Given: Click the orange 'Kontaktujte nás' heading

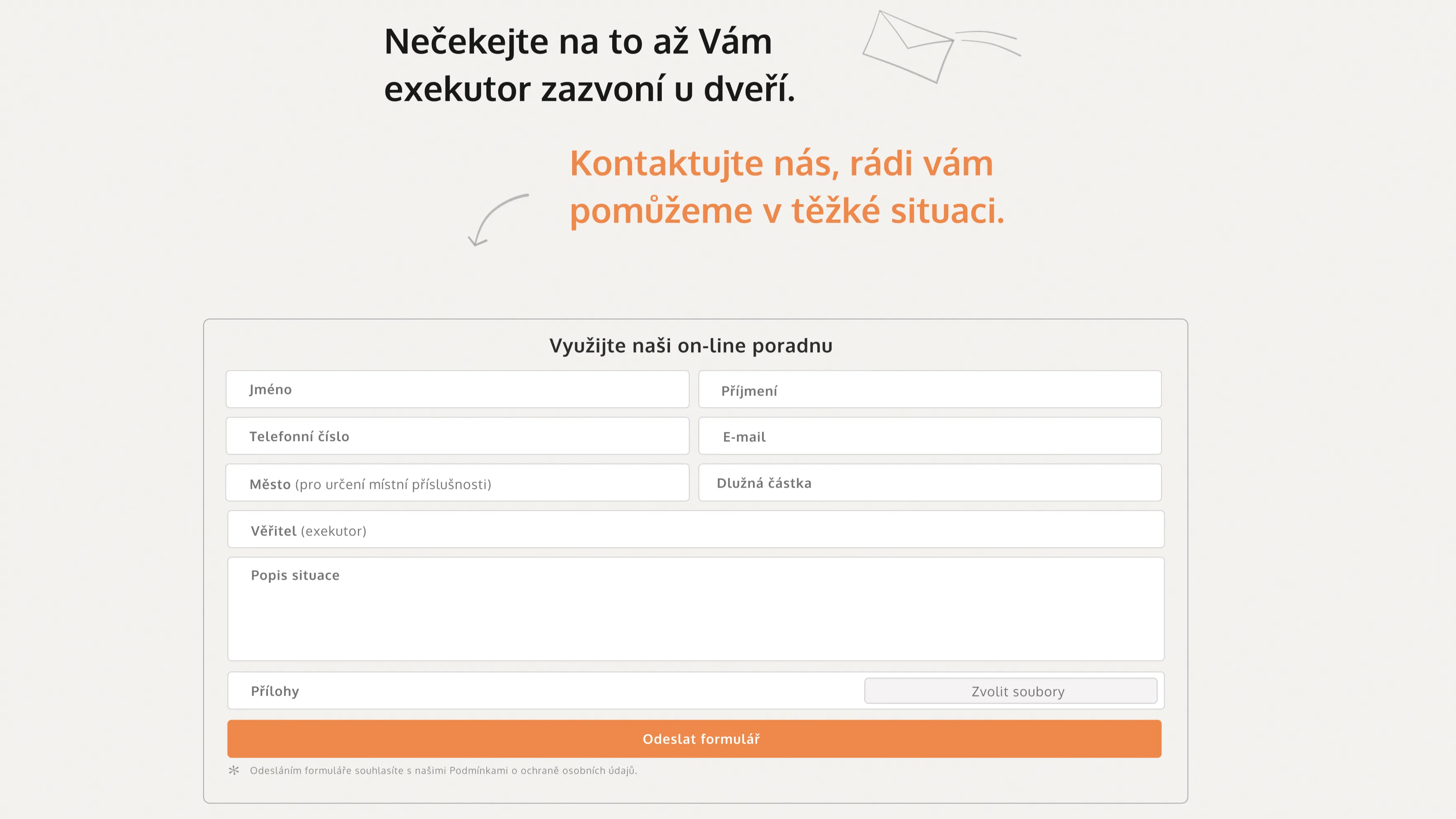Looking at the screenshot, I should click(781, 163).
